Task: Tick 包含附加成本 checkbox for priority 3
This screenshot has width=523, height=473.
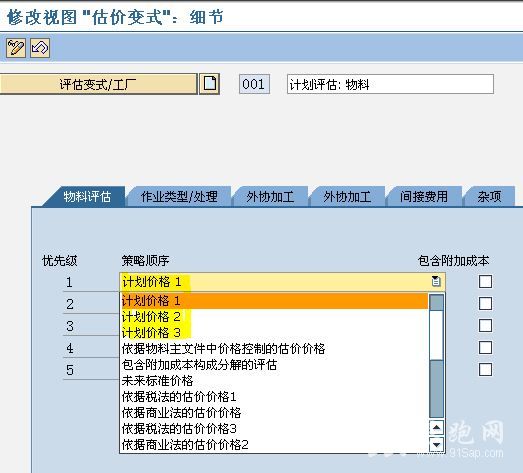Action: tap(485, 325)
